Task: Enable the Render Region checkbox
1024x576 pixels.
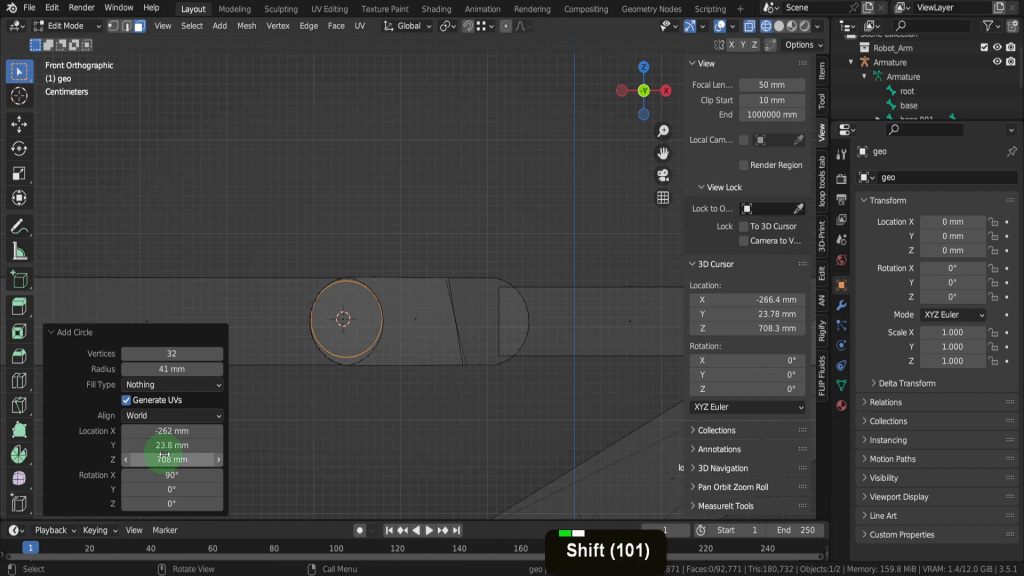Action: (x=743, y=165)
